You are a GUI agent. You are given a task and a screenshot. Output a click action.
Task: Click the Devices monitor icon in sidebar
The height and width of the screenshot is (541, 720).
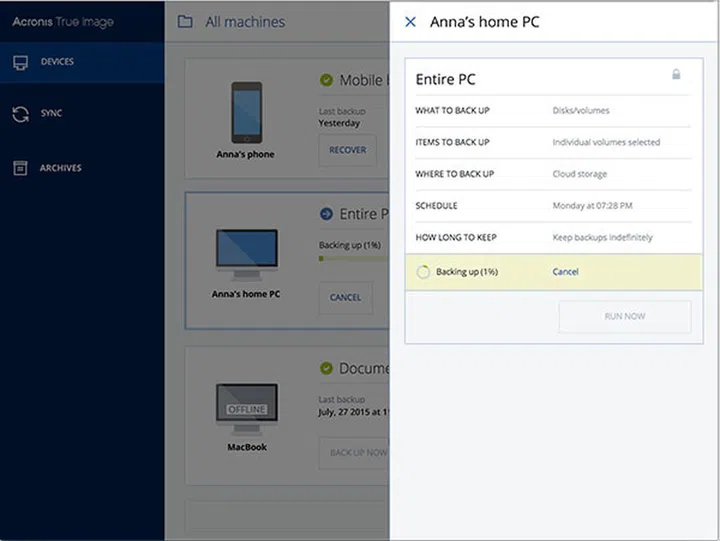[x=20, y=62]
